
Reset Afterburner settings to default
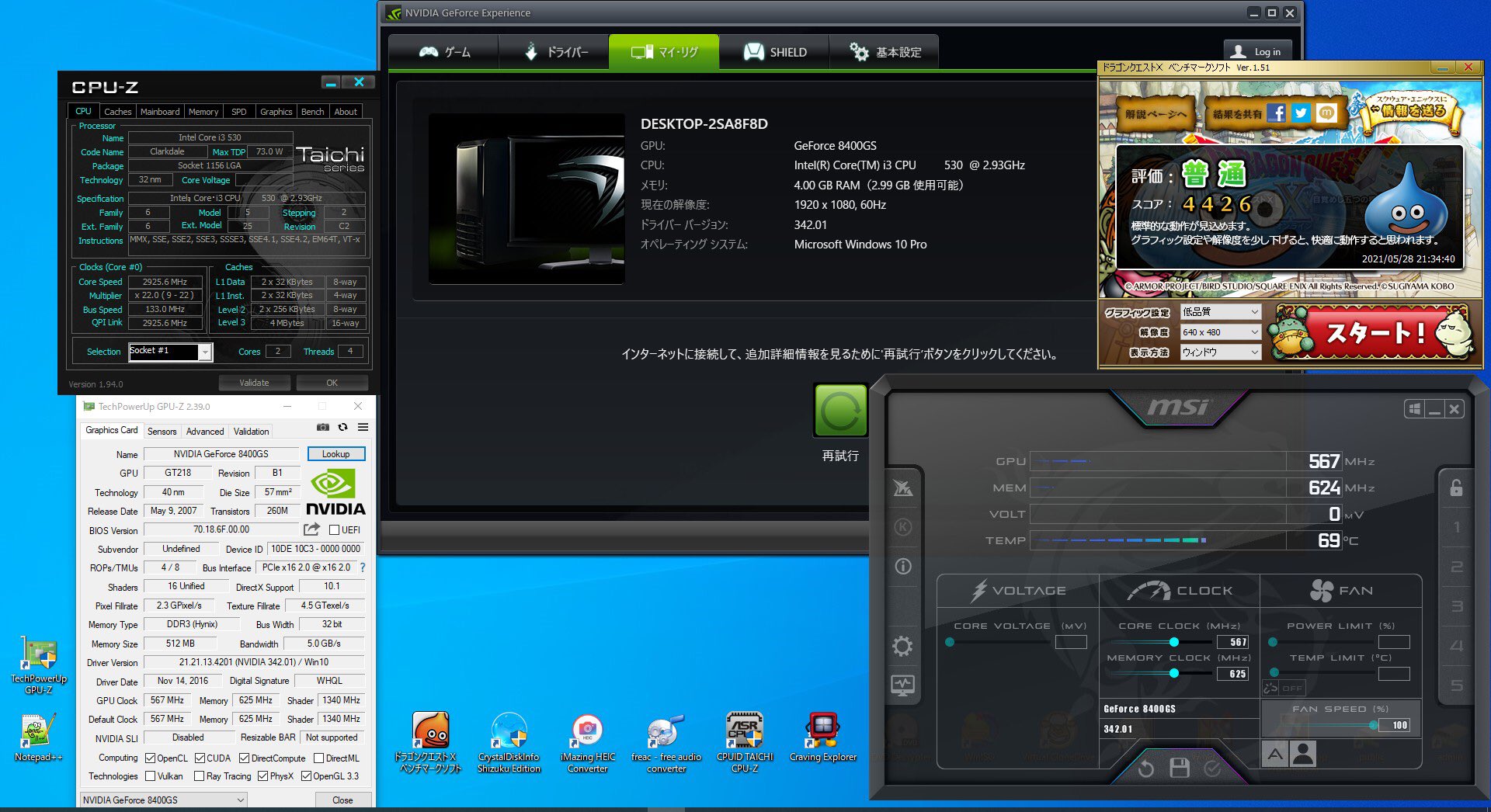pos(1145,769)
